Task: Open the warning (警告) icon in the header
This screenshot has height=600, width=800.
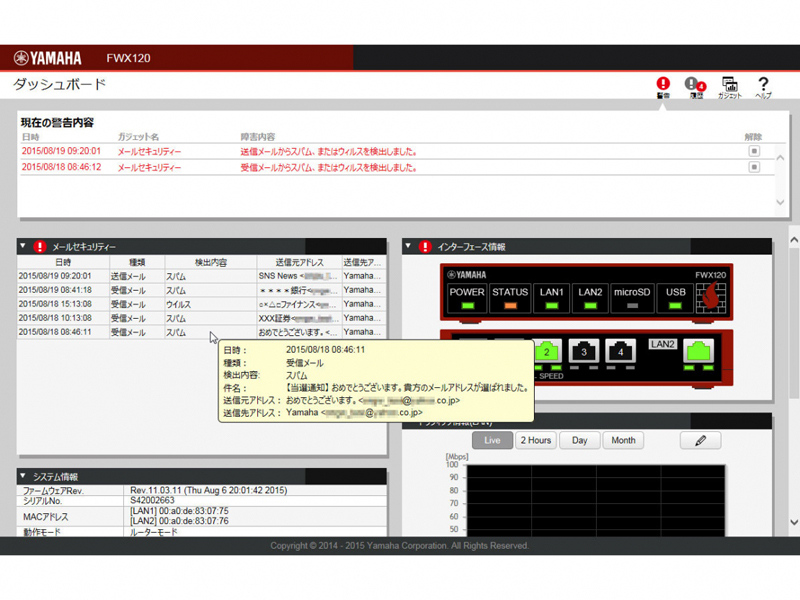Action: [663, 87]
